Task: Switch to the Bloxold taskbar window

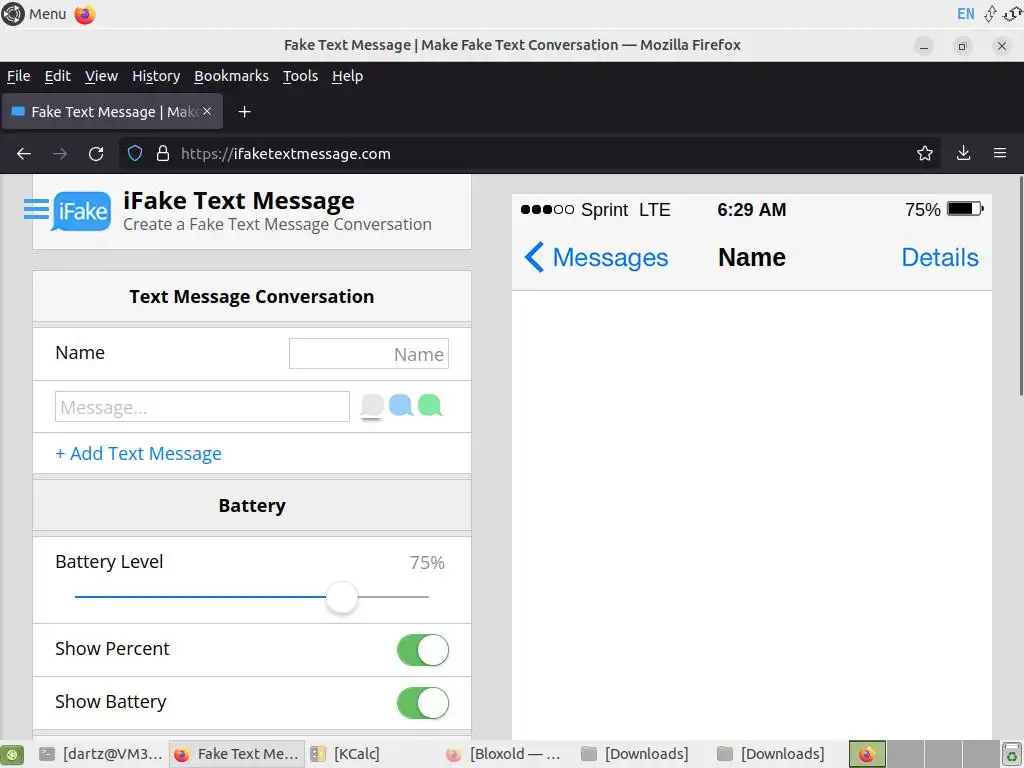Action: 503,754
